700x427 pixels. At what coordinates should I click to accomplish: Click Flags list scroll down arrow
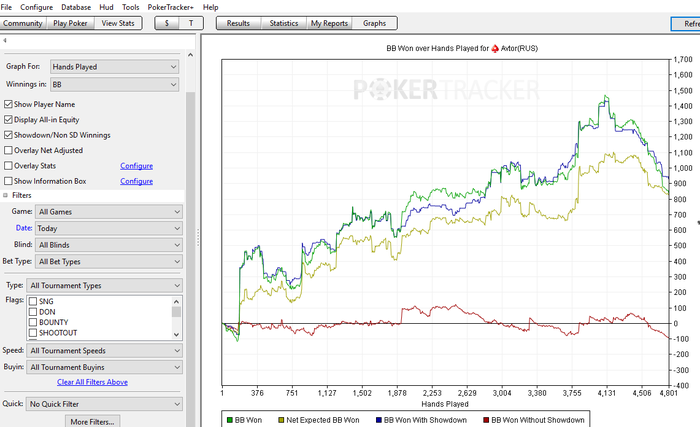tap(176, 334)
